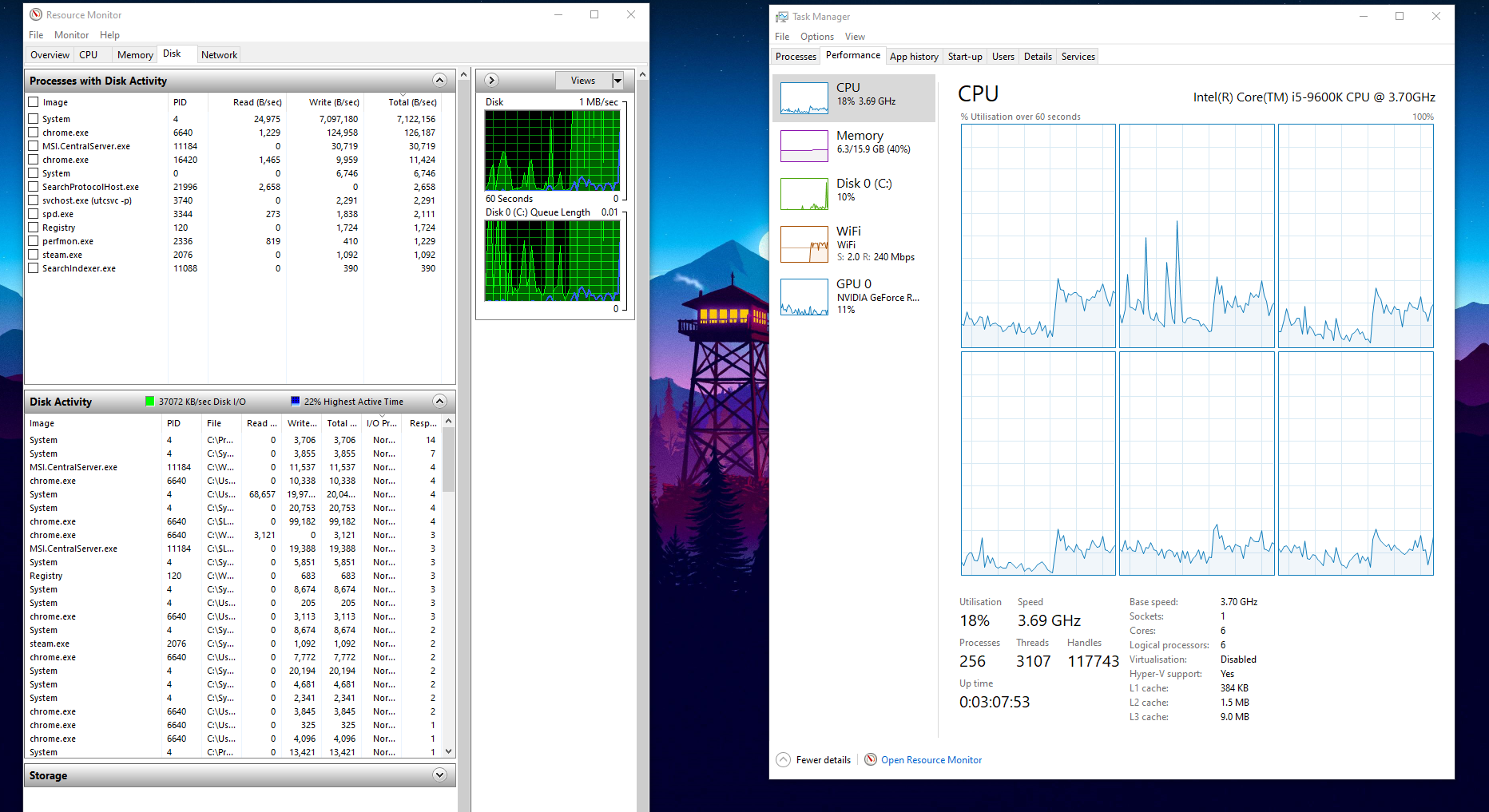Click the blue Highest Active Time swatch
The height and width of the screenshot is (812, 1489).
point(296,401)
